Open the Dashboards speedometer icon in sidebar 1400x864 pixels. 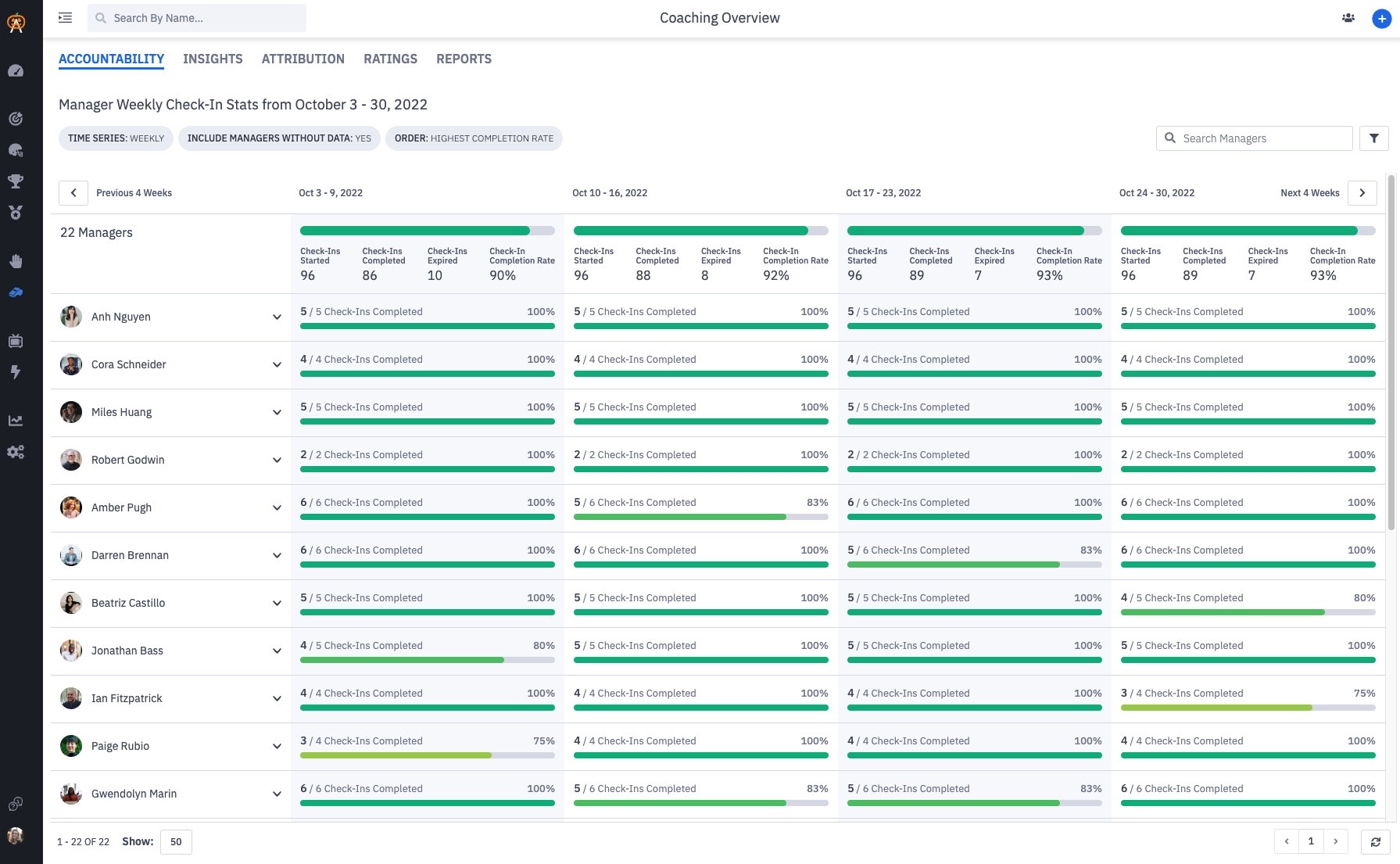pyautogui.click(x=16, y=70)
